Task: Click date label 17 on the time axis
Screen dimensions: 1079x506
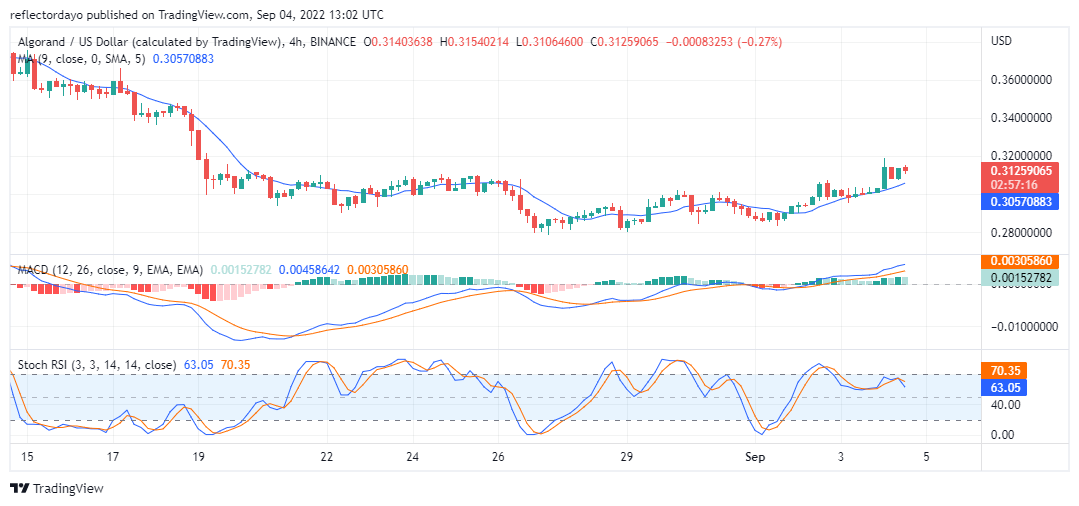Action: pyautogui.click(x=114, y=456)
